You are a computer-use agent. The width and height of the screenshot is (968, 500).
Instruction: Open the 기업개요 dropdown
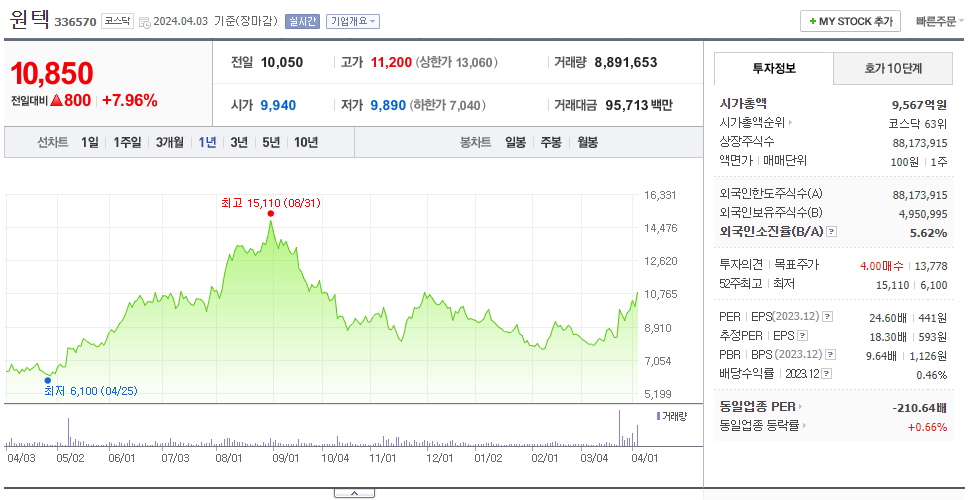[x=353, y=22]
